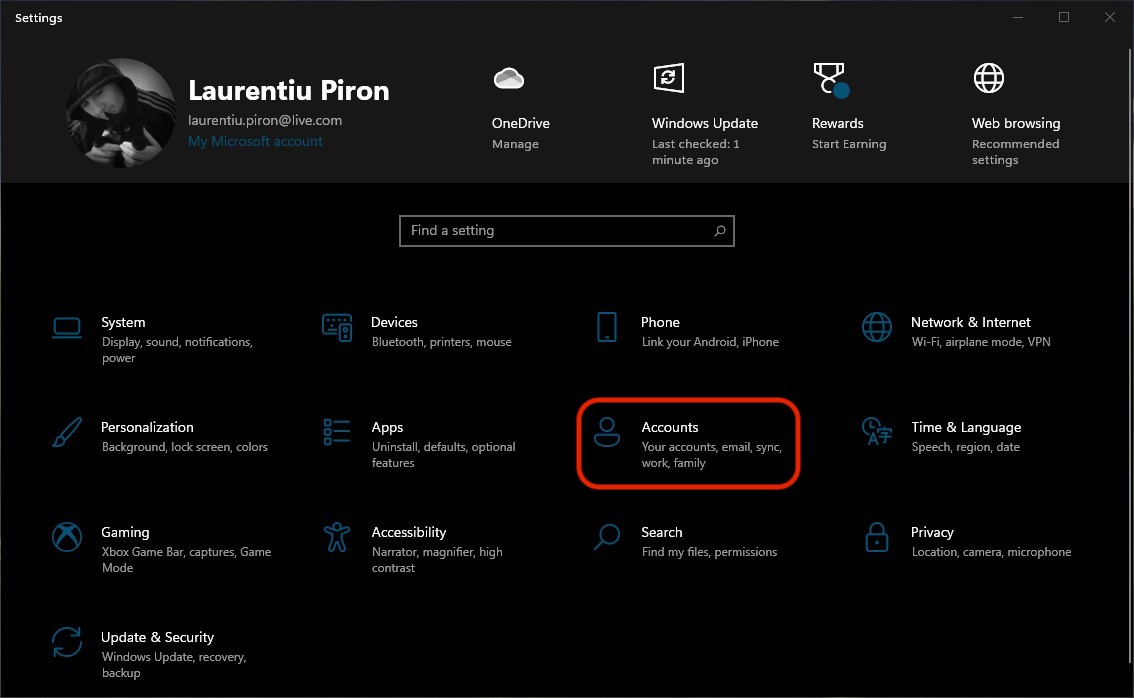Image resolution: width=1134 pixels, height=698 pixels.
Task: Open the Rewards trophy icon
Action: 830,79
